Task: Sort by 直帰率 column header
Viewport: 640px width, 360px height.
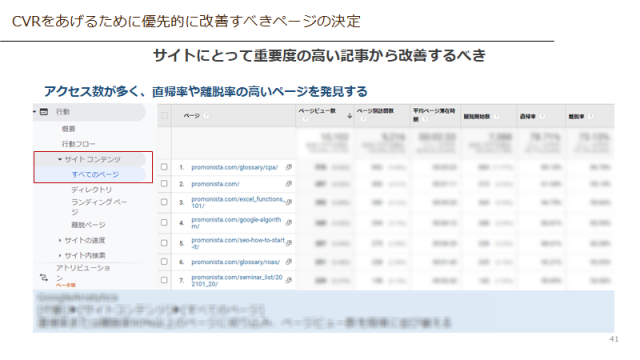Action: (x=528, y=116)
